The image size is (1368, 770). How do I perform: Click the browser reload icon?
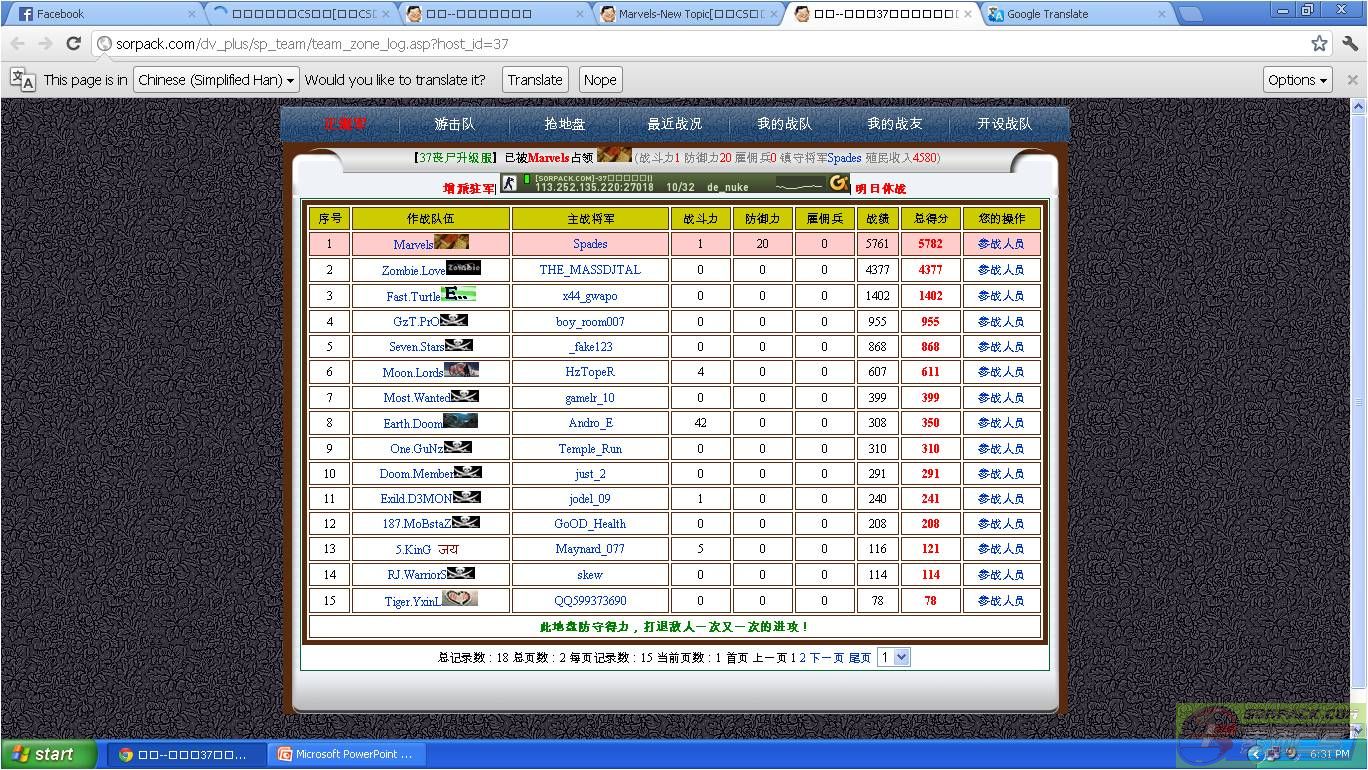(x=73, y=44)
